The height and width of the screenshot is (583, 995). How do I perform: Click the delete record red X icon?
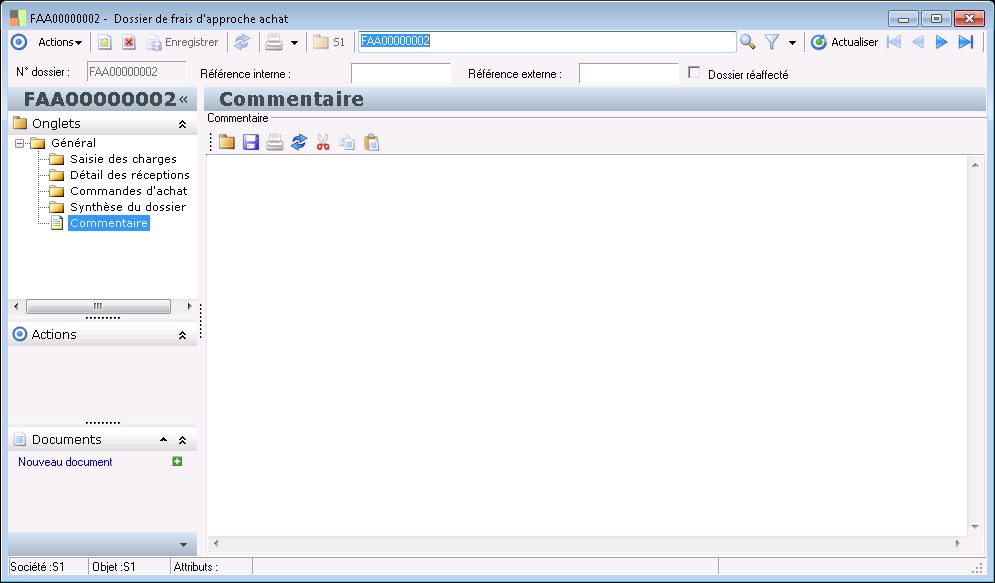coord(129,43)
